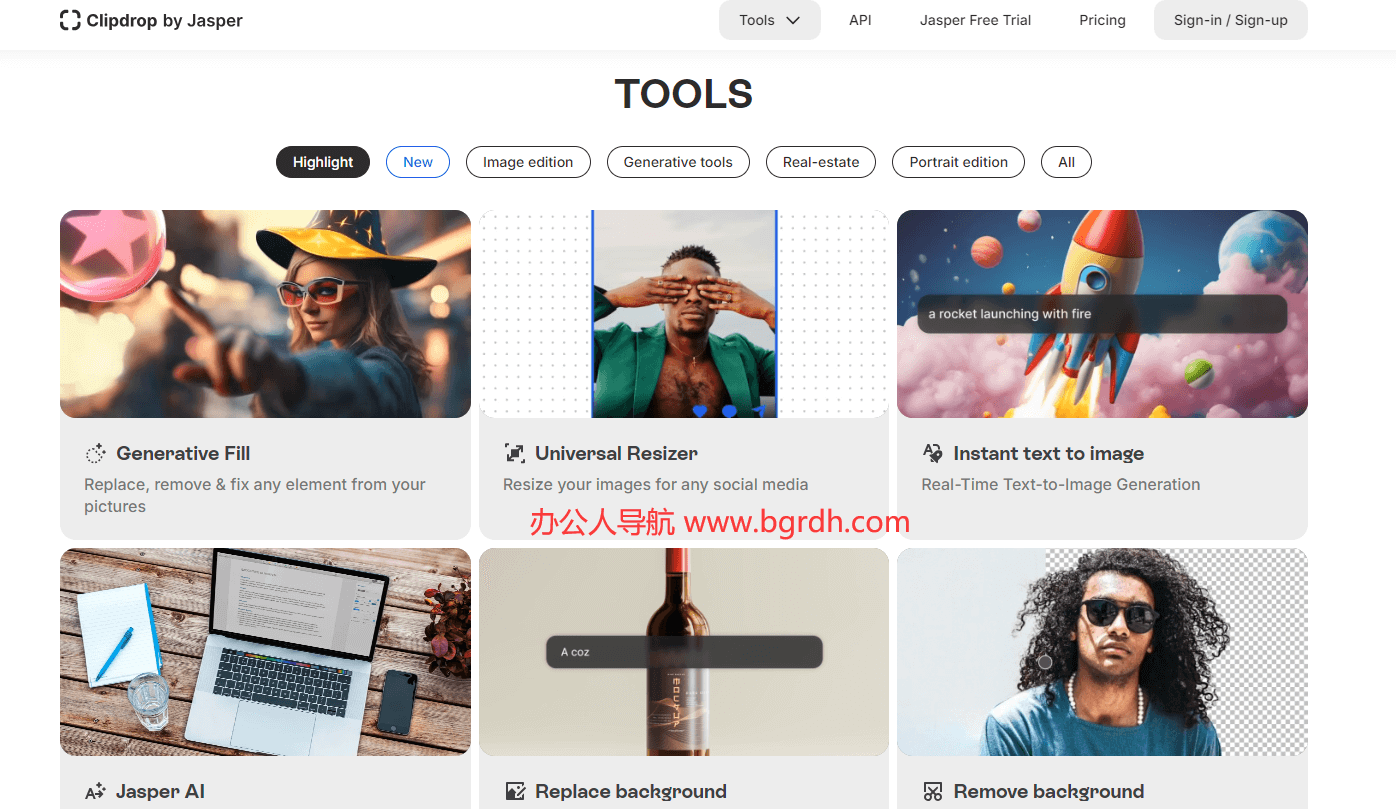Click the Clipdrop logo icon
Screen dimensions: 1396x809
pyautogui.click(x=70, y=20)
